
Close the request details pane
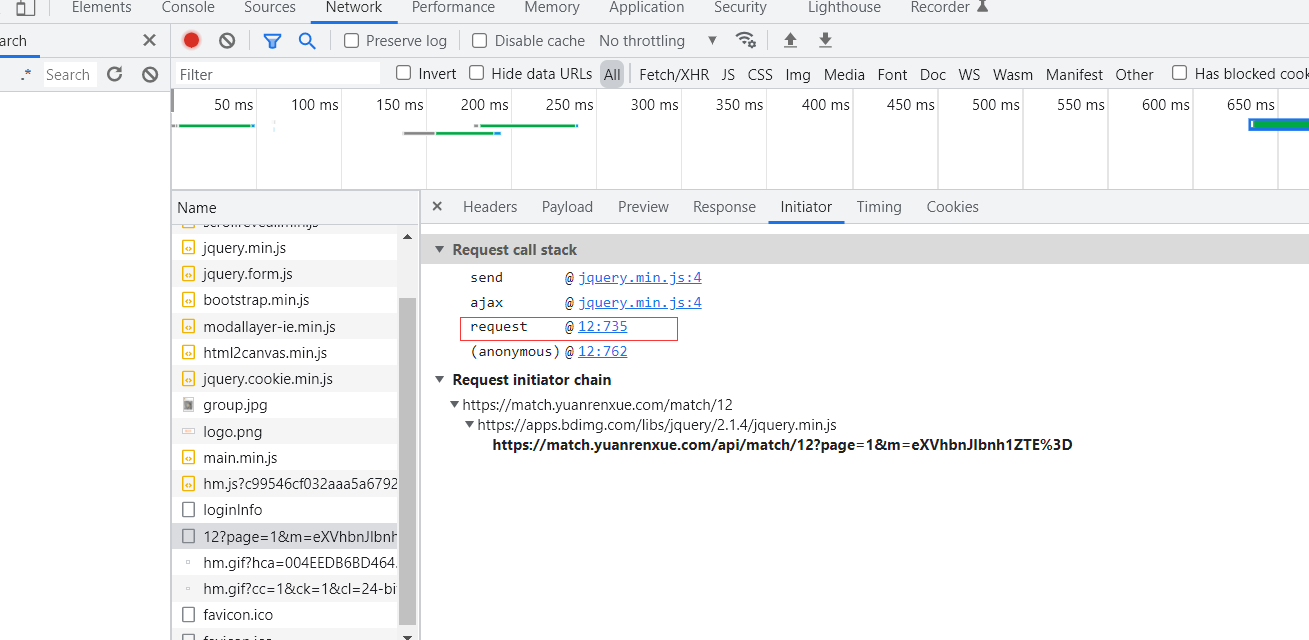(x=437, y=206)
